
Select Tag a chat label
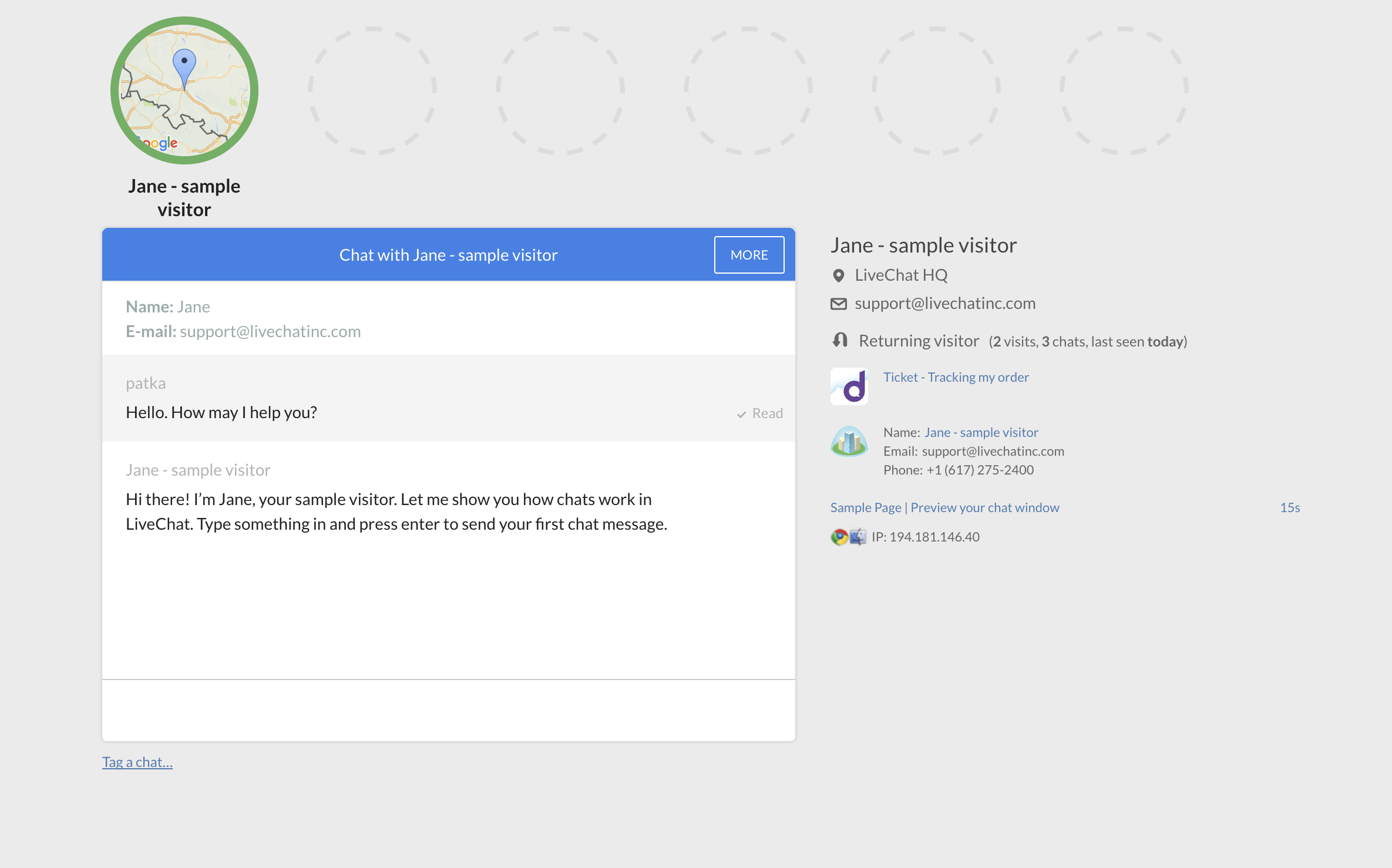point(136,761)
